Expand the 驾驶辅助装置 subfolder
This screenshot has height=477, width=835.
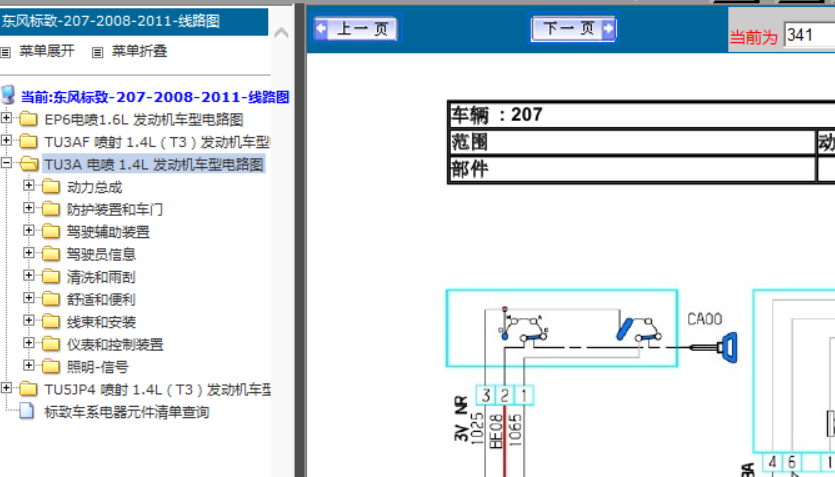pos(29,231)
